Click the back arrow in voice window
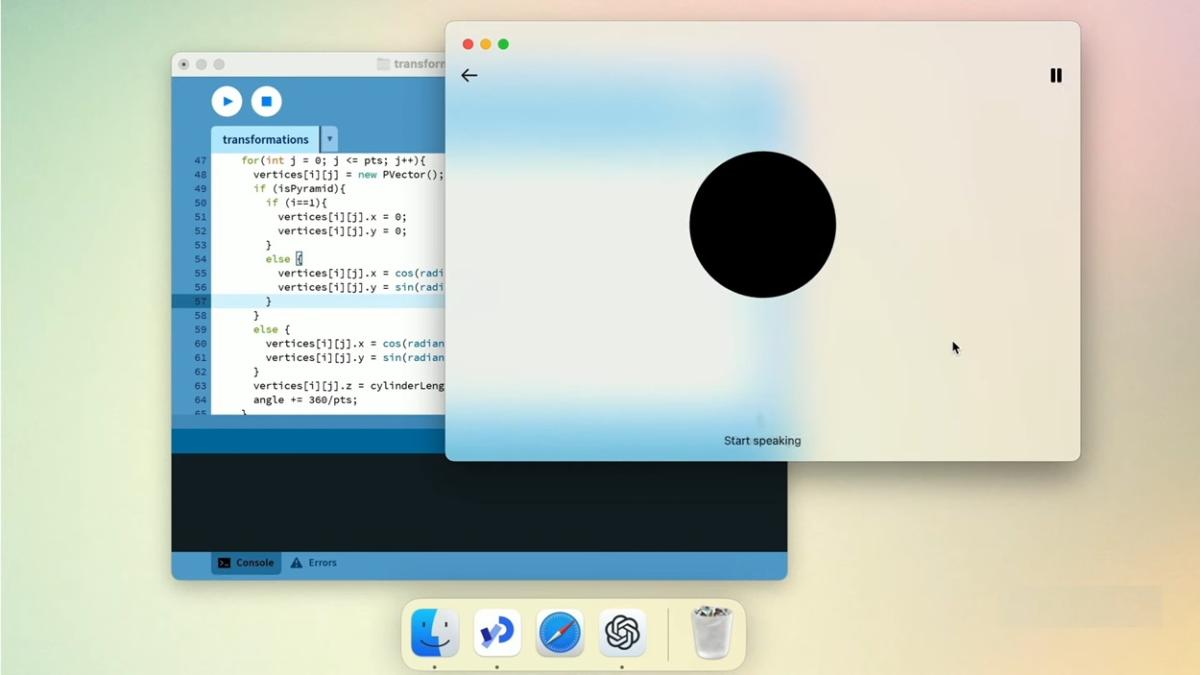This screenshot has height=675, width=1200. (469, 75)
